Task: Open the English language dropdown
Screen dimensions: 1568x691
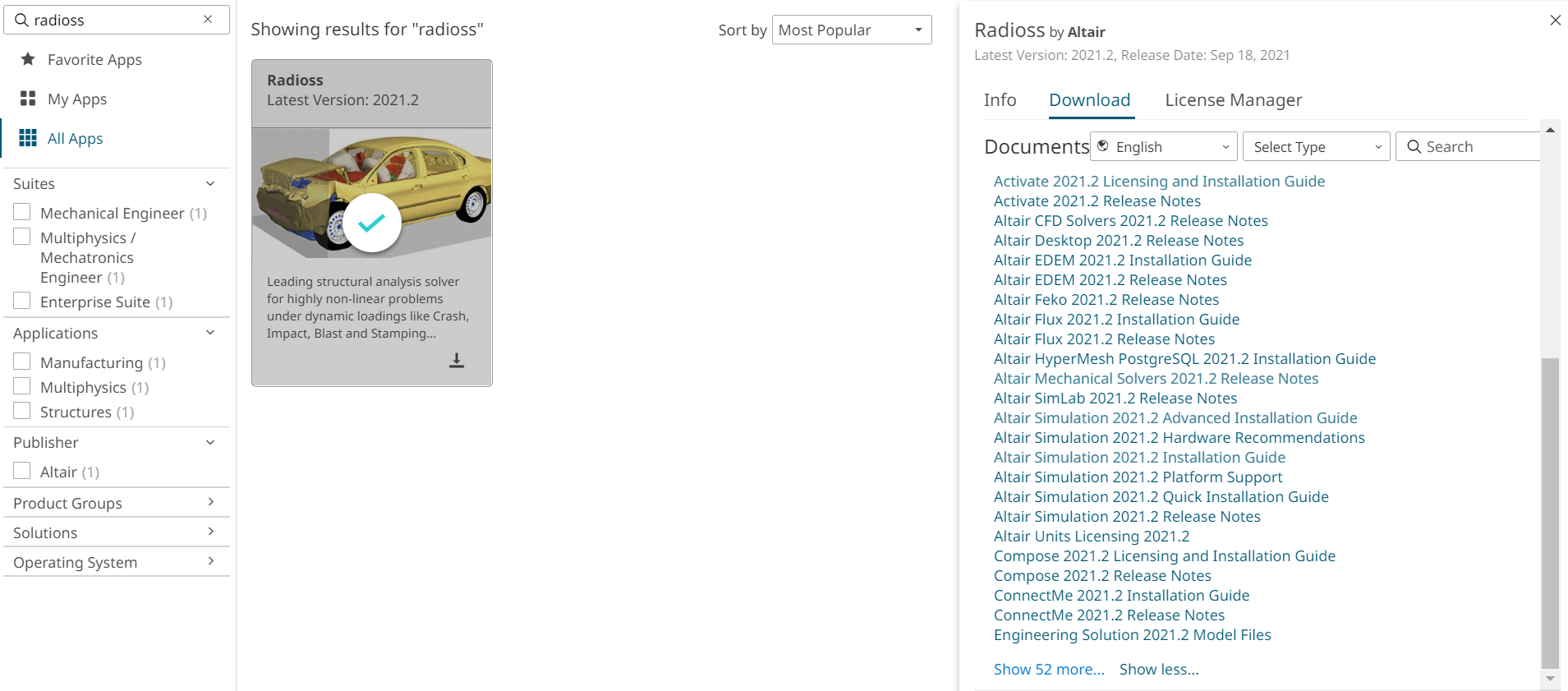Action: 1163,147
